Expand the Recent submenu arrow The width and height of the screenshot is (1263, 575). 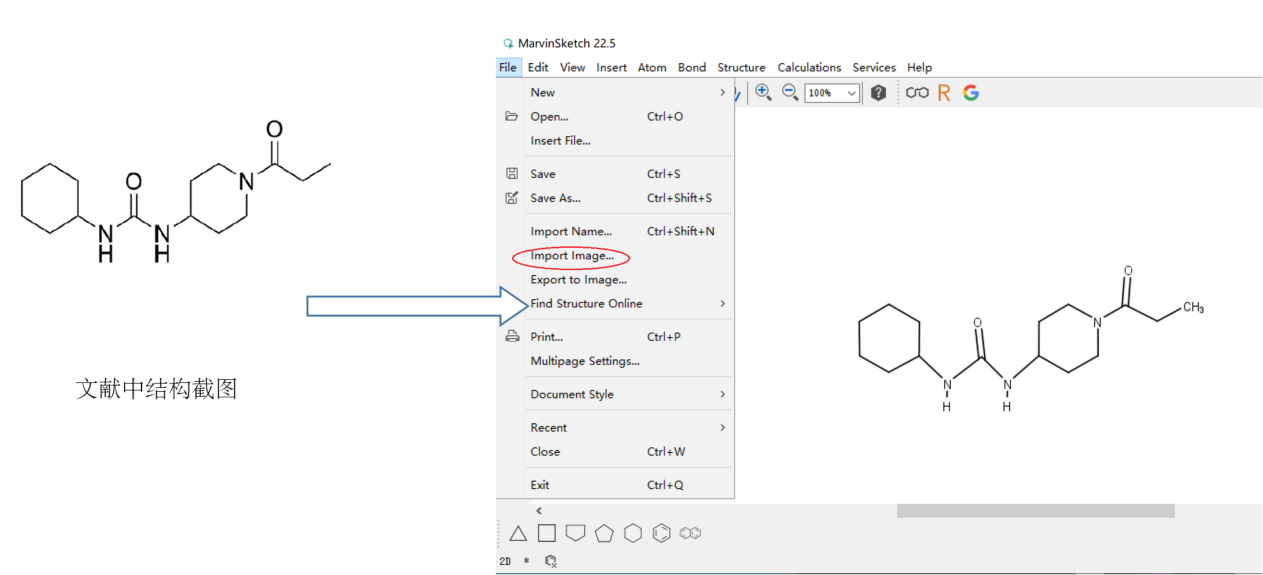click(x=722, y=427)
